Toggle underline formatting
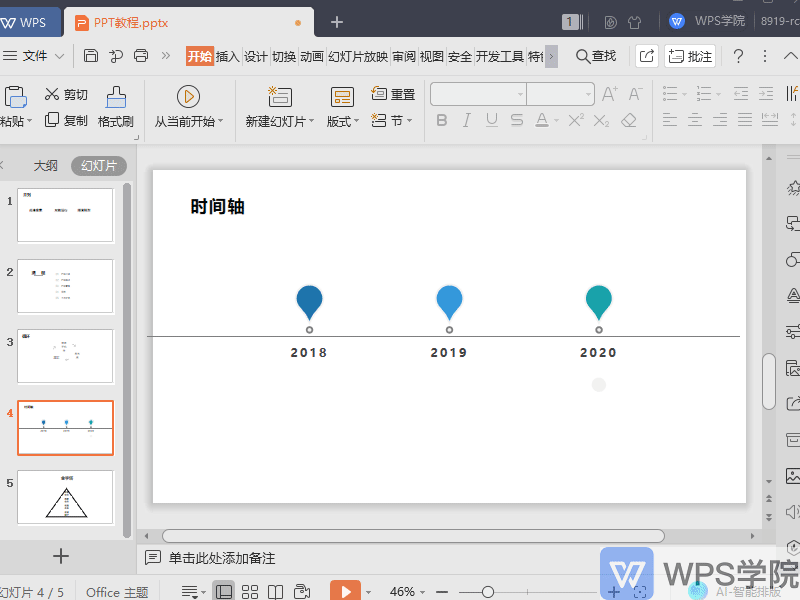Viewport: 800px width, 600px height. click(491, 120)
